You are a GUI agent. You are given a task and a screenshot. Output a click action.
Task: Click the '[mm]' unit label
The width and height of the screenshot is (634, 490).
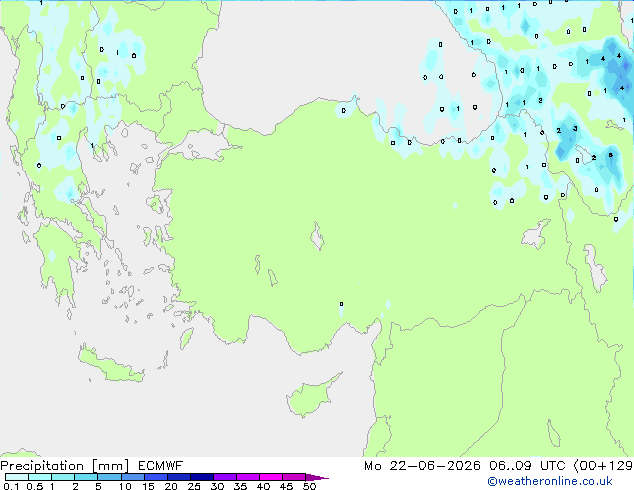click(111, 466)
